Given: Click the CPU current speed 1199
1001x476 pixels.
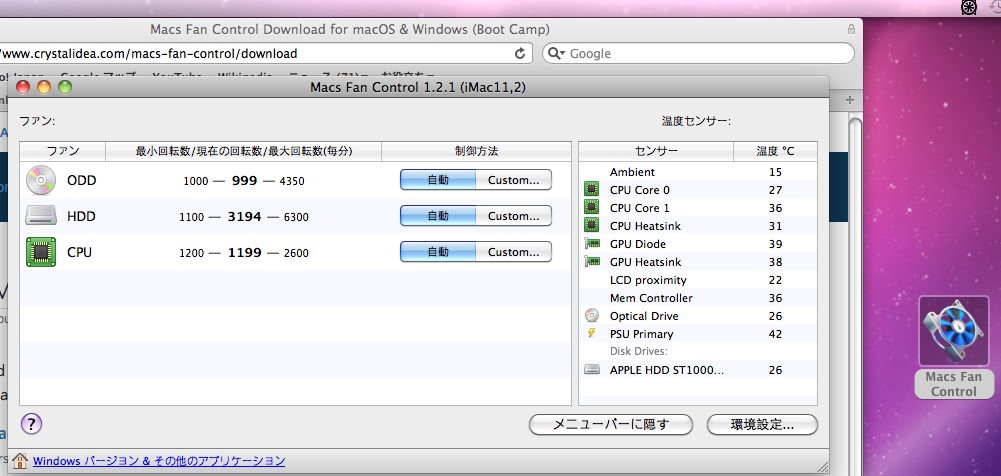Looking at the screenshot, I should (x=245, y=253).
